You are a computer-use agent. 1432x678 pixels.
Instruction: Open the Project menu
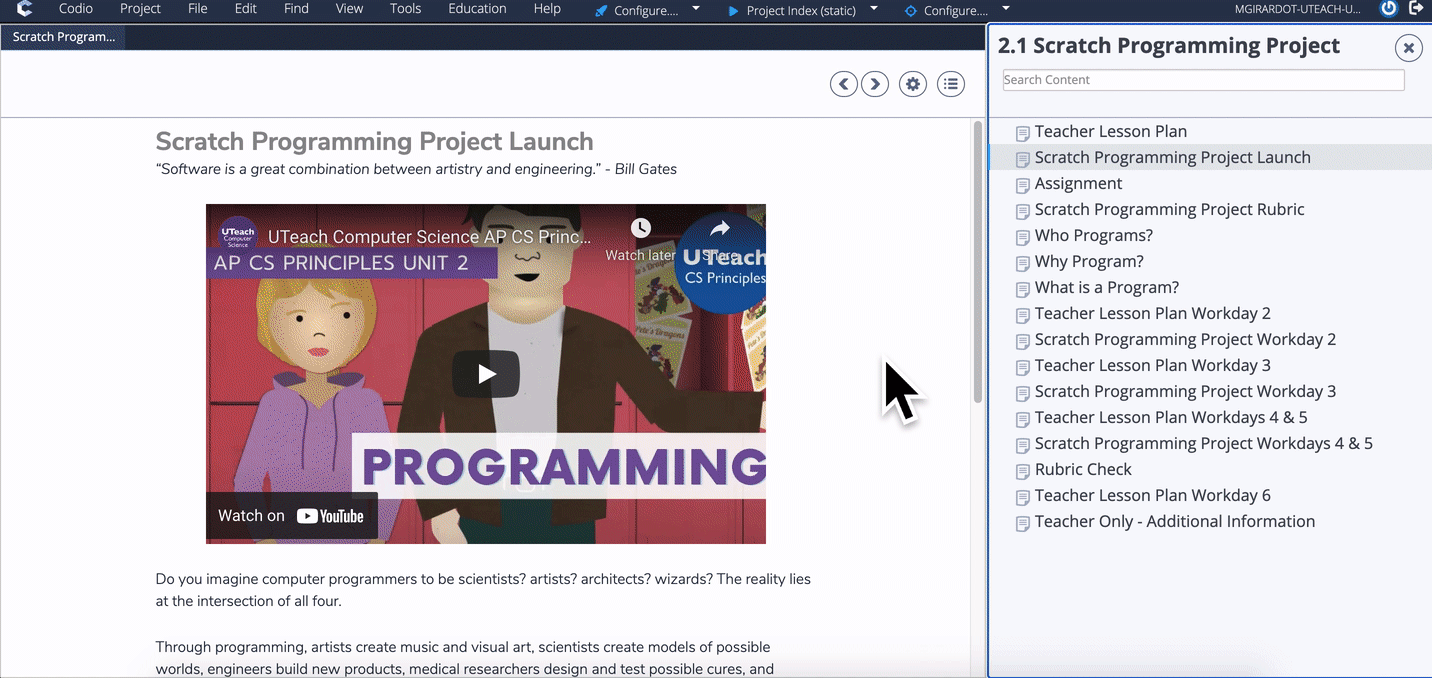pyautogui.click(x=140, y=9)
